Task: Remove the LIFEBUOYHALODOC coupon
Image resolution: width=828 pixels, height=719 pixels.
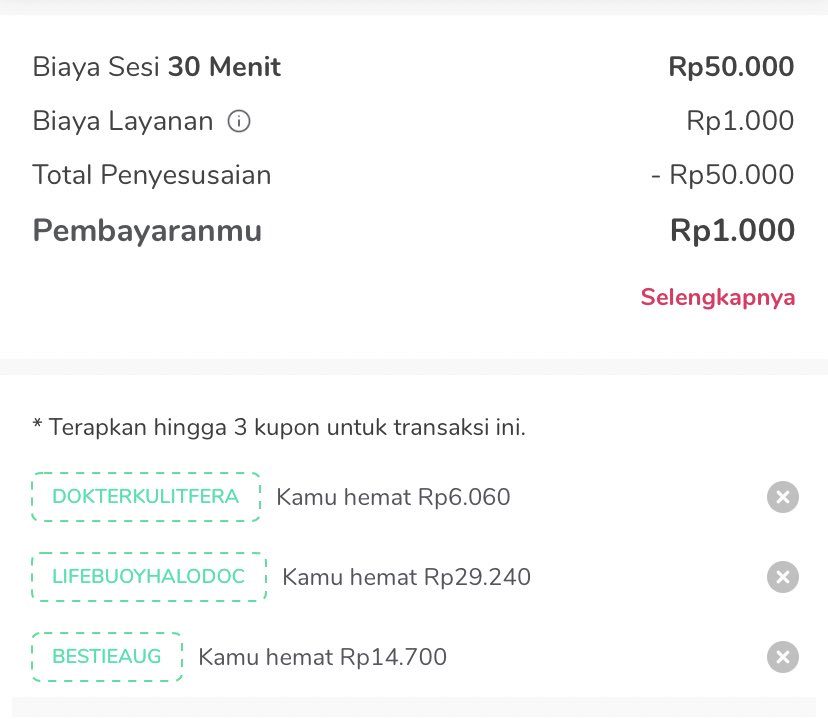Action: [x=783, y=577]
